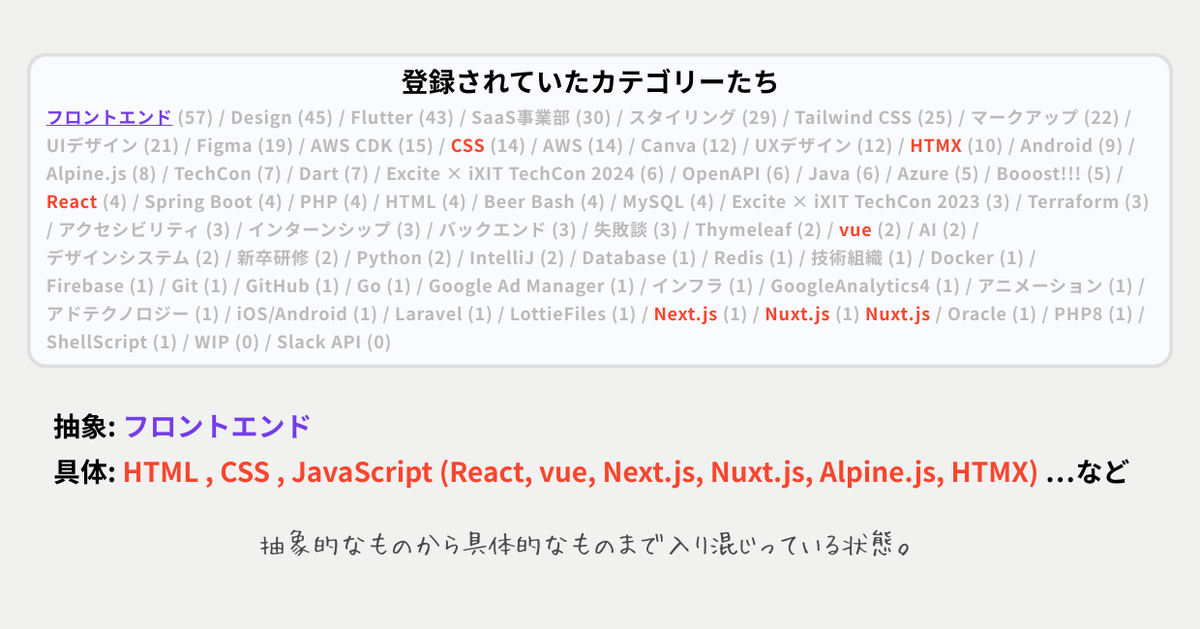Select the Python (2) category
Viewport: 1200px width, 629px height.
pos(405,258)
